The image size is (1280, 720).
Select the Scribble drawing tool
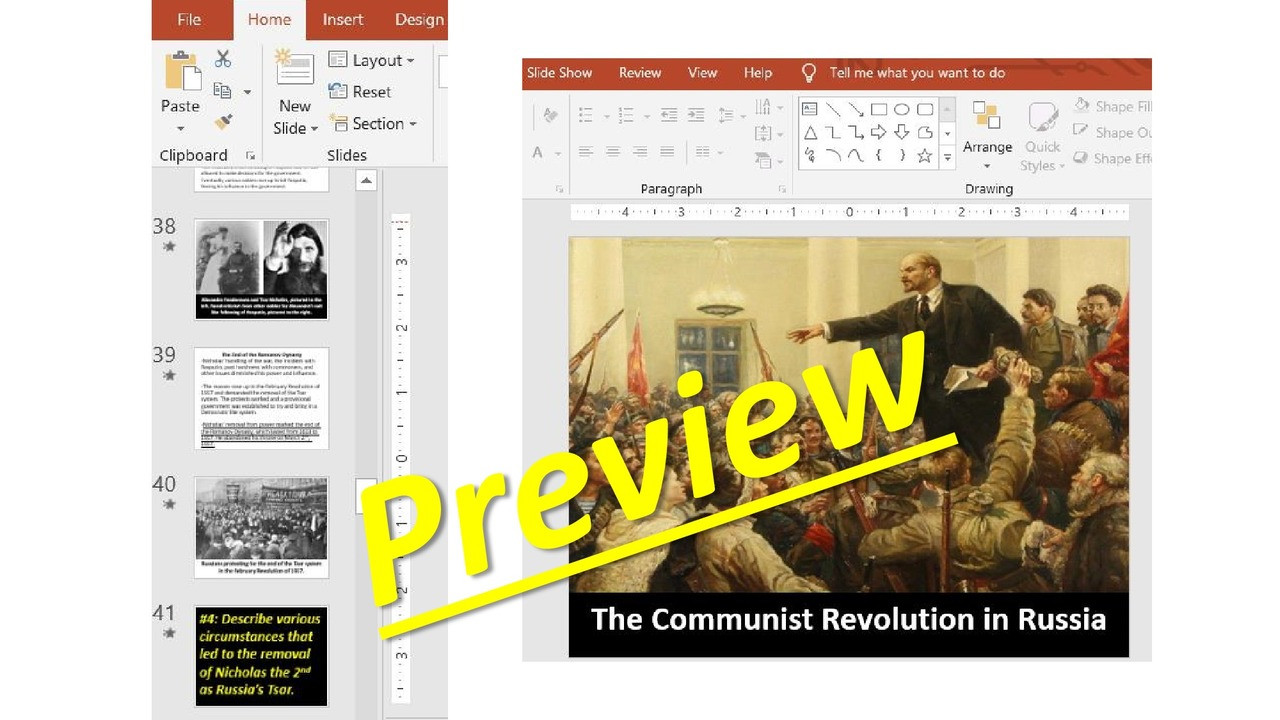(x=810, y=154)
